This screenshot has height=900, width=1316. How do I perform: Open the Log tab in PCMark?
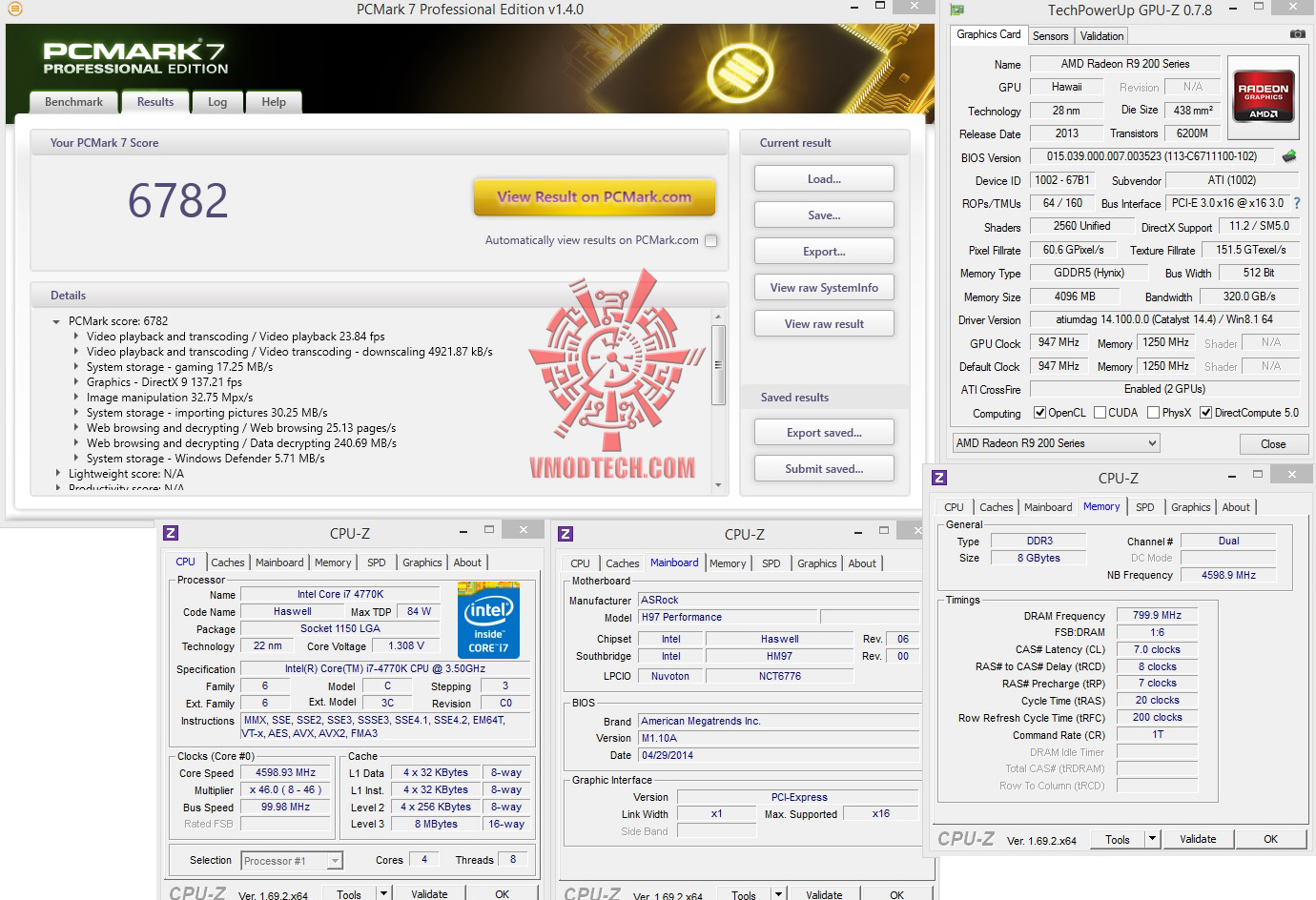[x=217, y=102]
